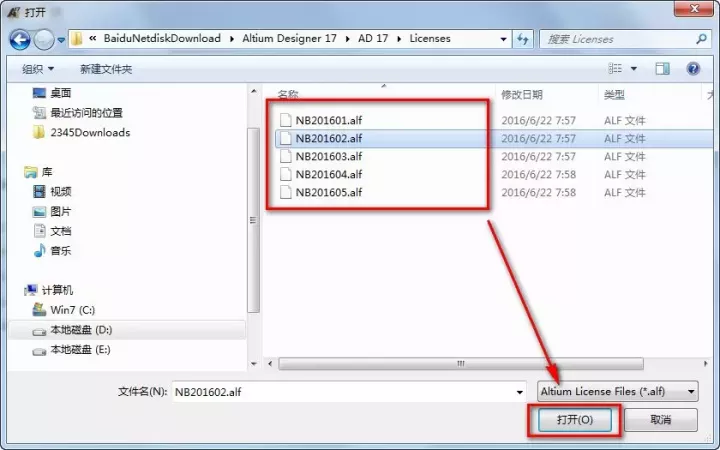Click the back navigation arrow button
The height and width of the screenshot is (450, 720).
[20, 39]
